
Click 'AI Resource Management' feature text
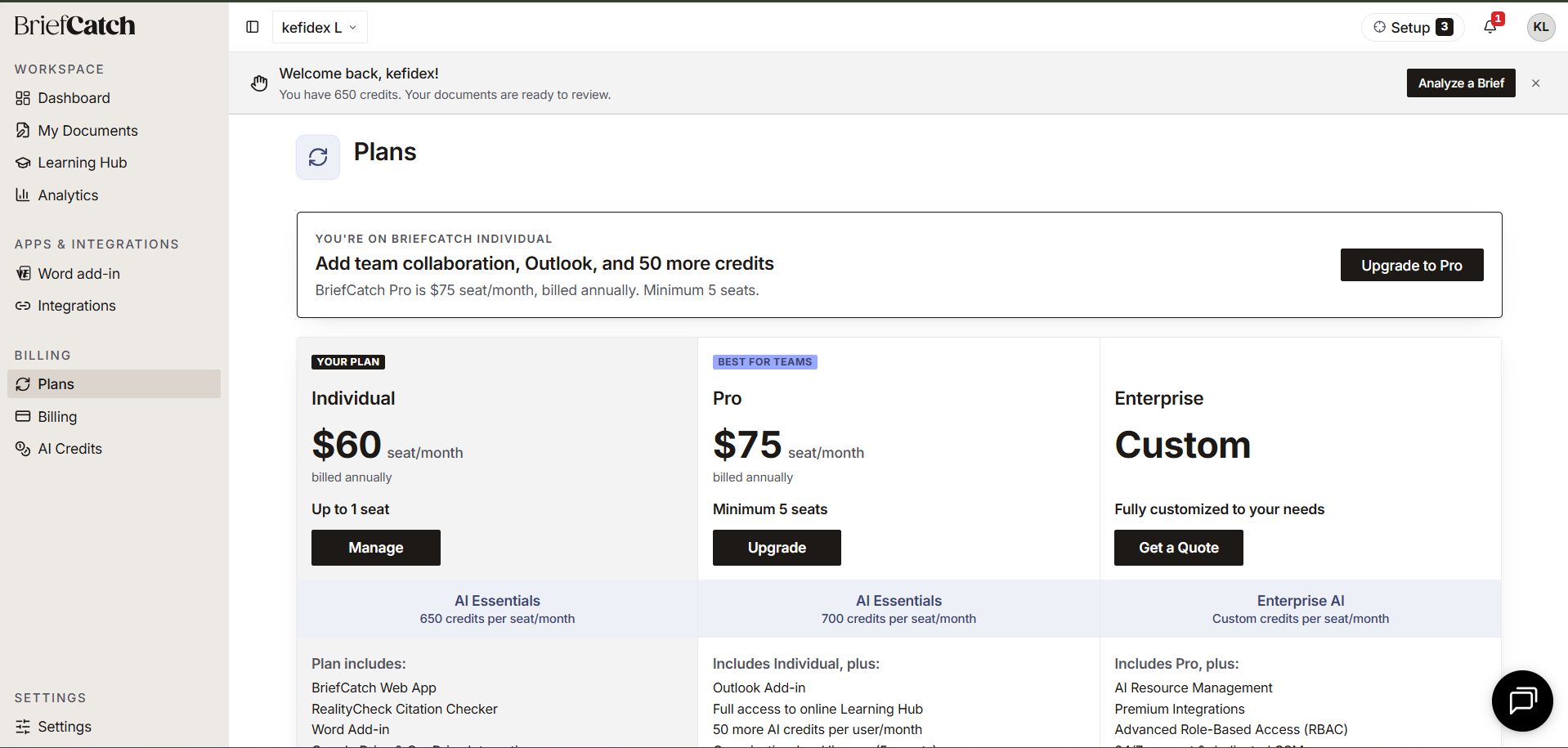click(x=1194, y=688)
